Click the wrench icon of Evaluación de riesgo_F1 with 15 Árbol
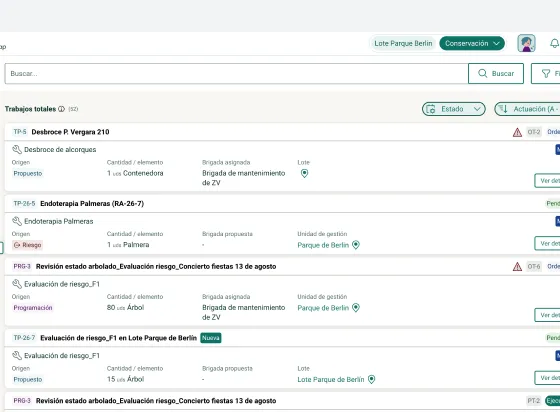Image resolution: width=560 pixels, height=412 pixels. [17, 355]
